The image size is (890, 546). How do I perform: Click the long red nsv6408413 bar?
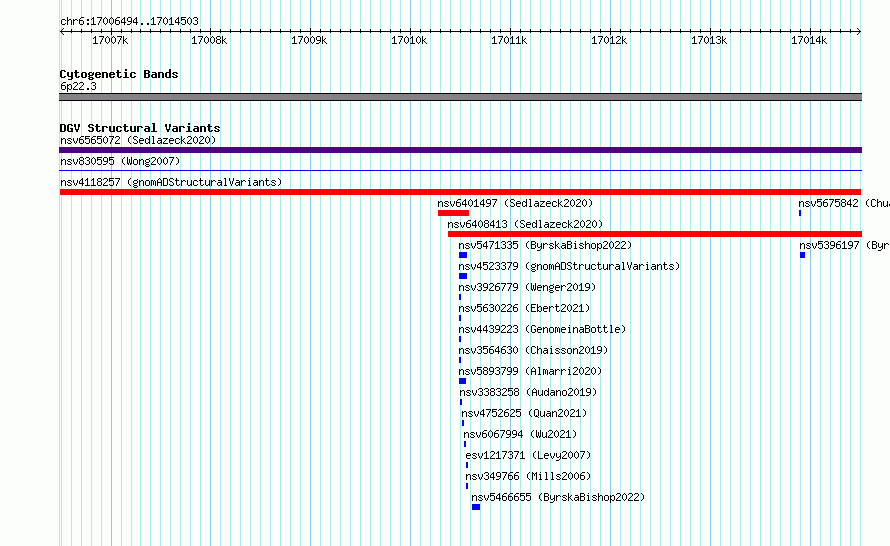[x=655, y=234]
